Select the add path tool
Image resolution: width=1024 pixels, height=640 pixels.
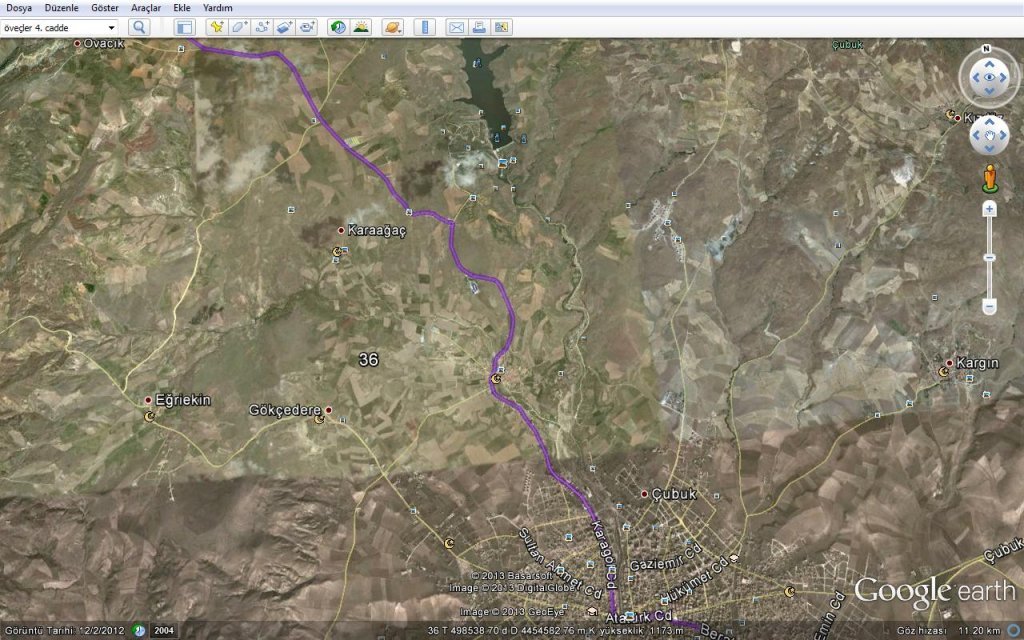coord(262,27)
